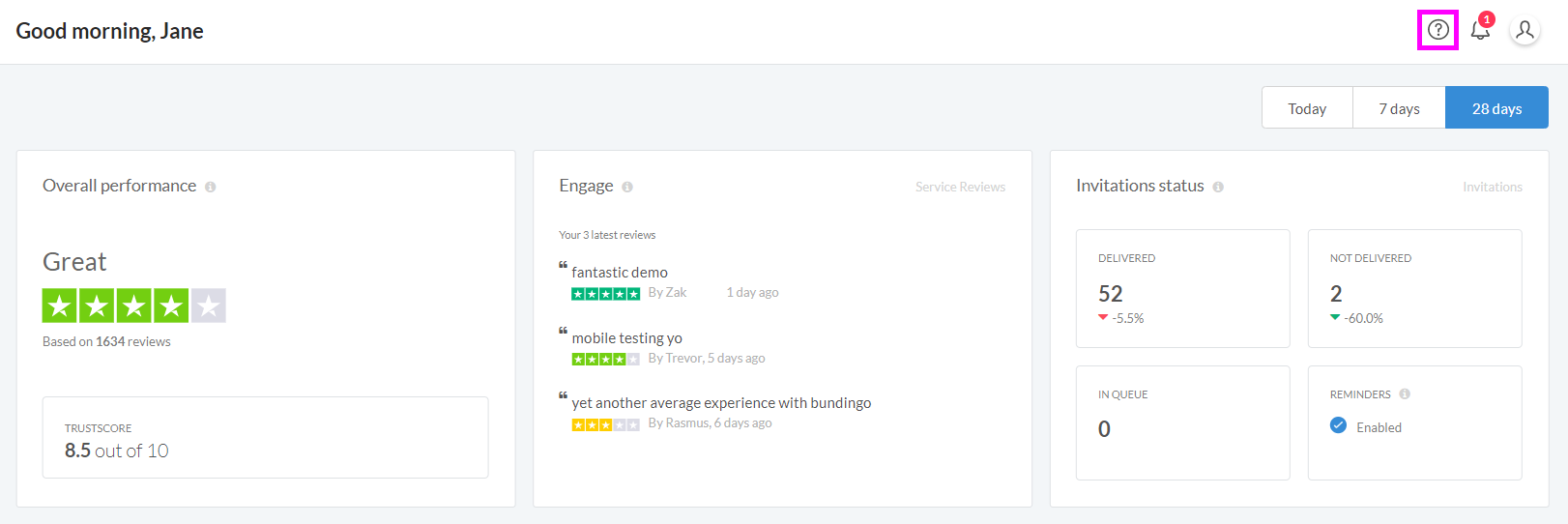The height and width of the screenshot is (524, 1568).
Task: Click the overall four-star rating graphic
Action: tap(134, 306)
